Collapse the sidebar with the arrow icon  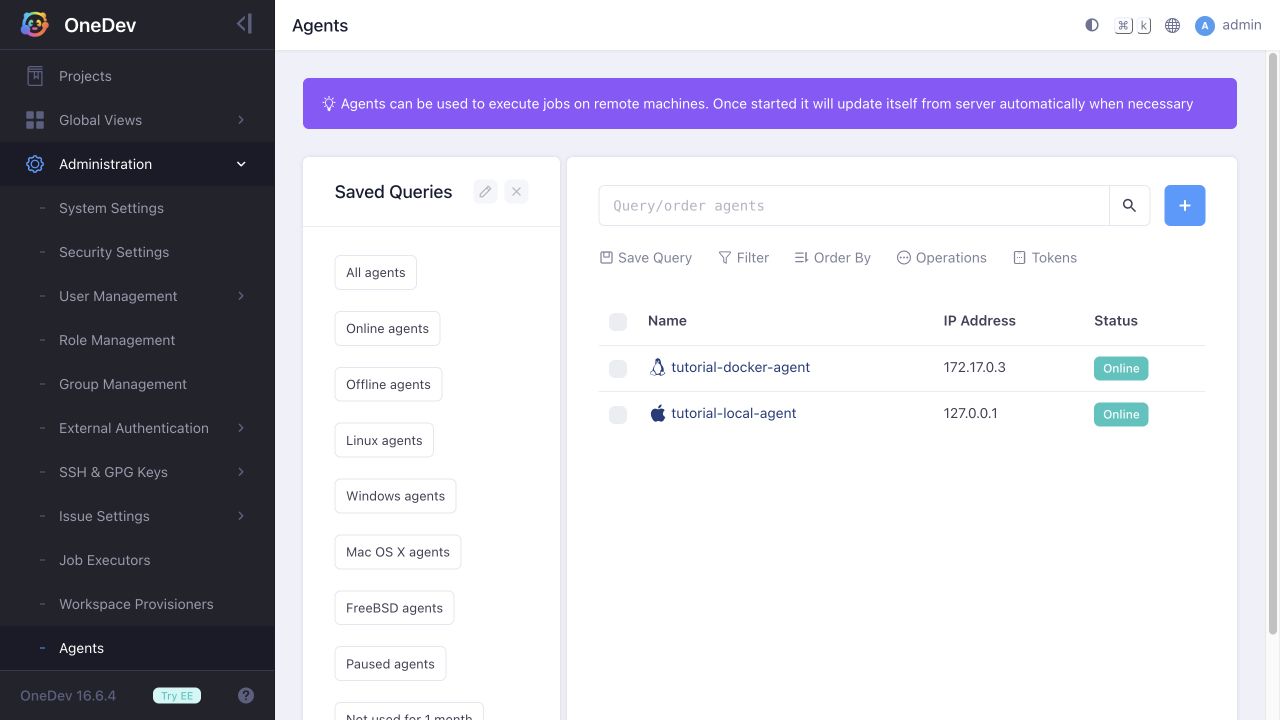coord(244,24)
